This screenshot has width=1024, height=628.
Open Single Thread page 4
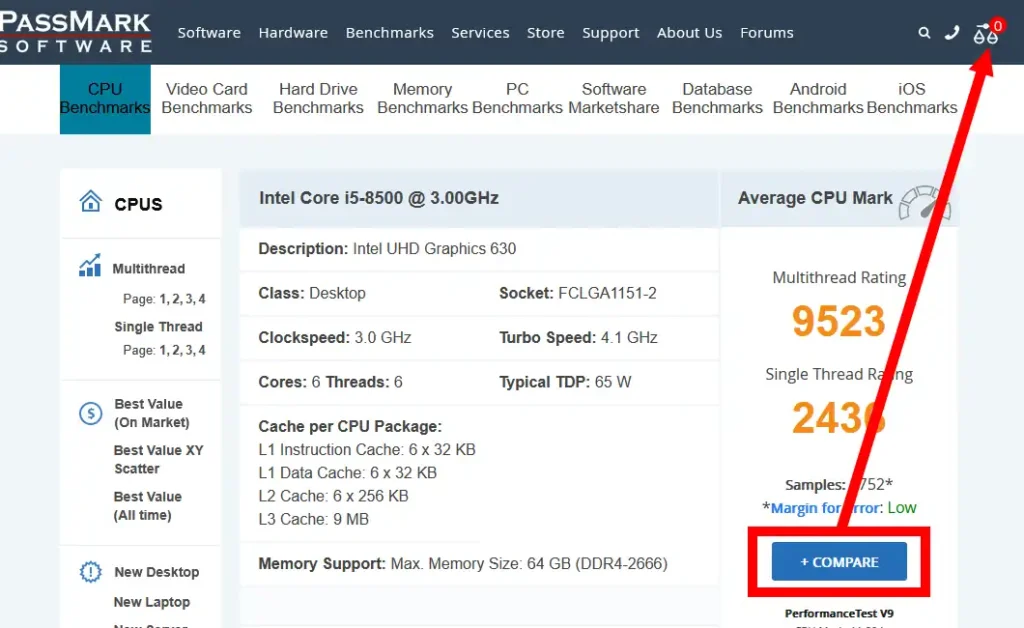[x=202, y=350]
